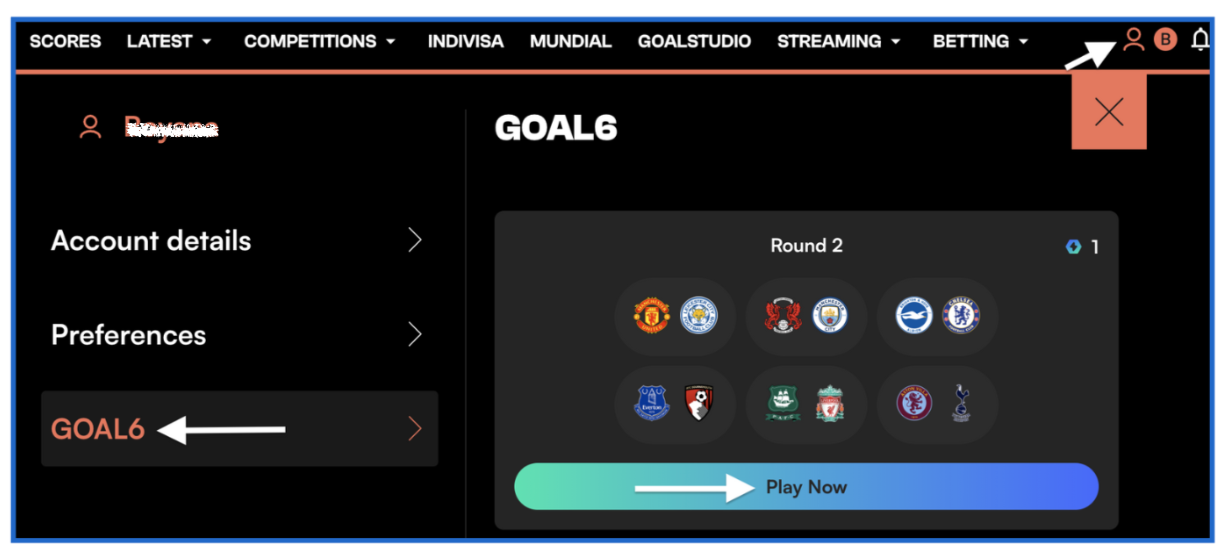Select the Tottenham club crest

960,404
